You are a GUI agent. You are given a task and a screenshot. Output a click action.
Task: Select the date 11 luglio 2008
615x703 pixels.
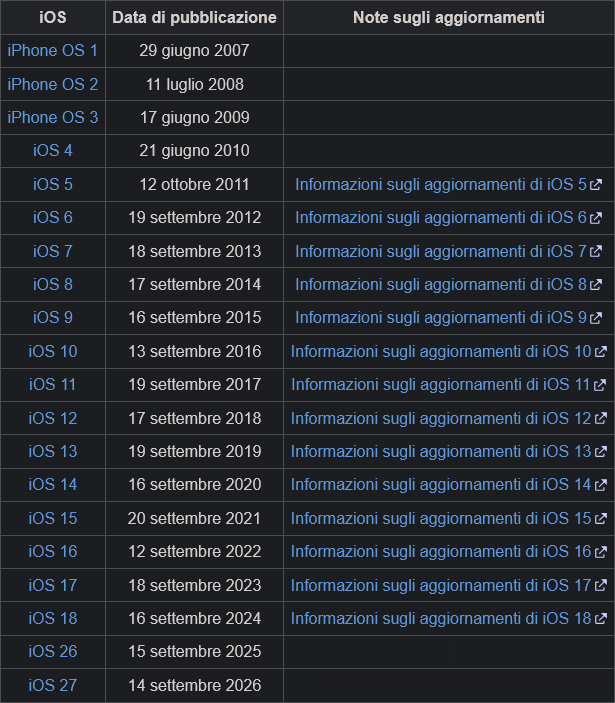pos(195,84)
